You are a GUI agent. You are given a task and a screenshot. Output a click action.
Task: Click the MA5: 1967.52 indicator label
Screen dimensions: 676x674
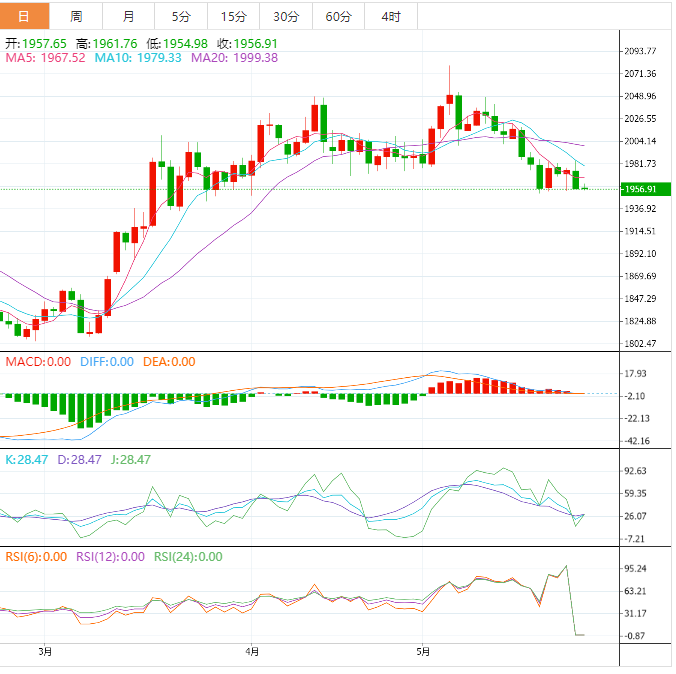[x=46, y=58]
